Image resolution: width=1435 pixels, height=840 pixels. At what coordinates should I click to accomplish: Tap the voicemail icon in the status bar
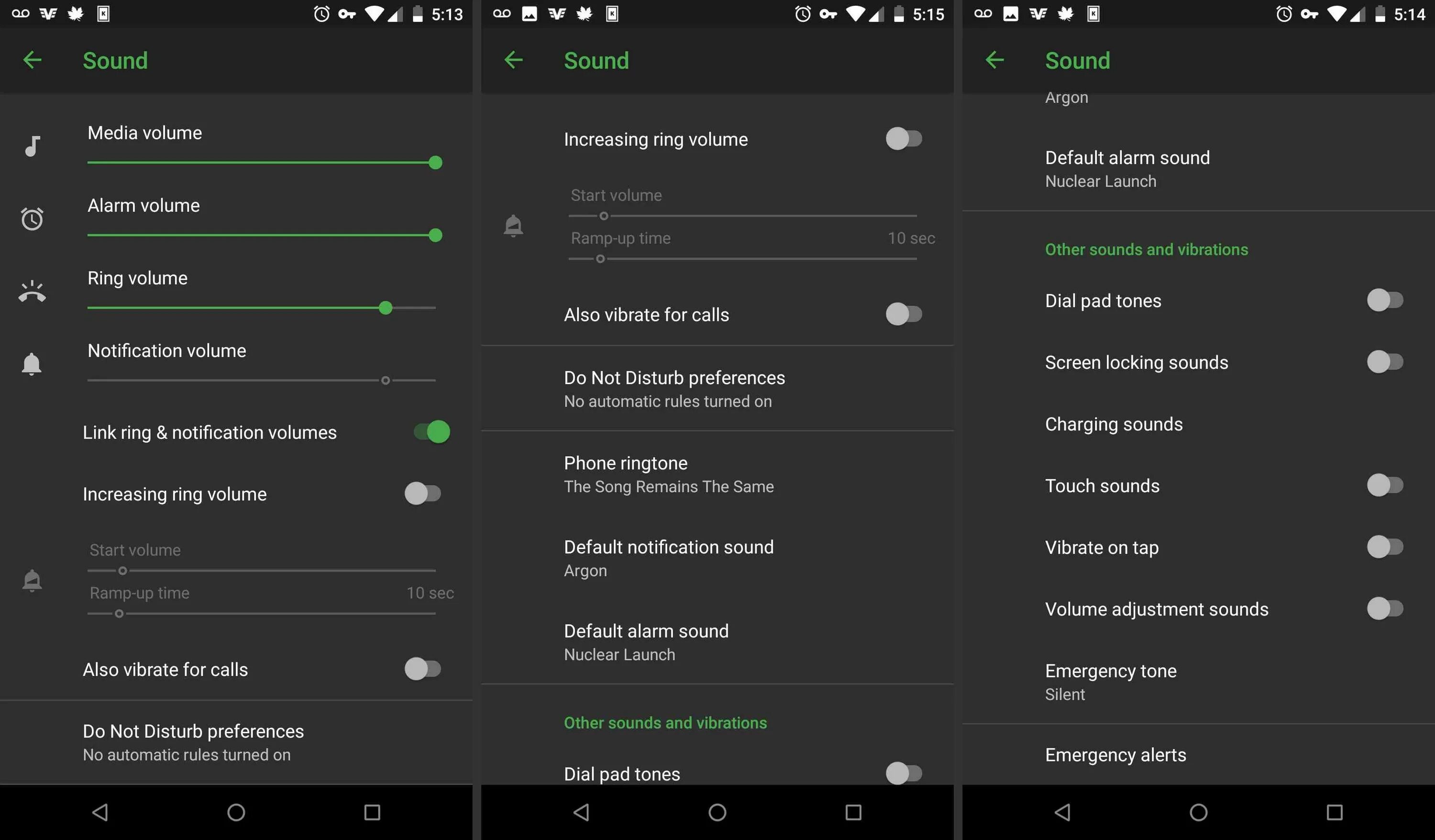tap(17, 13)
